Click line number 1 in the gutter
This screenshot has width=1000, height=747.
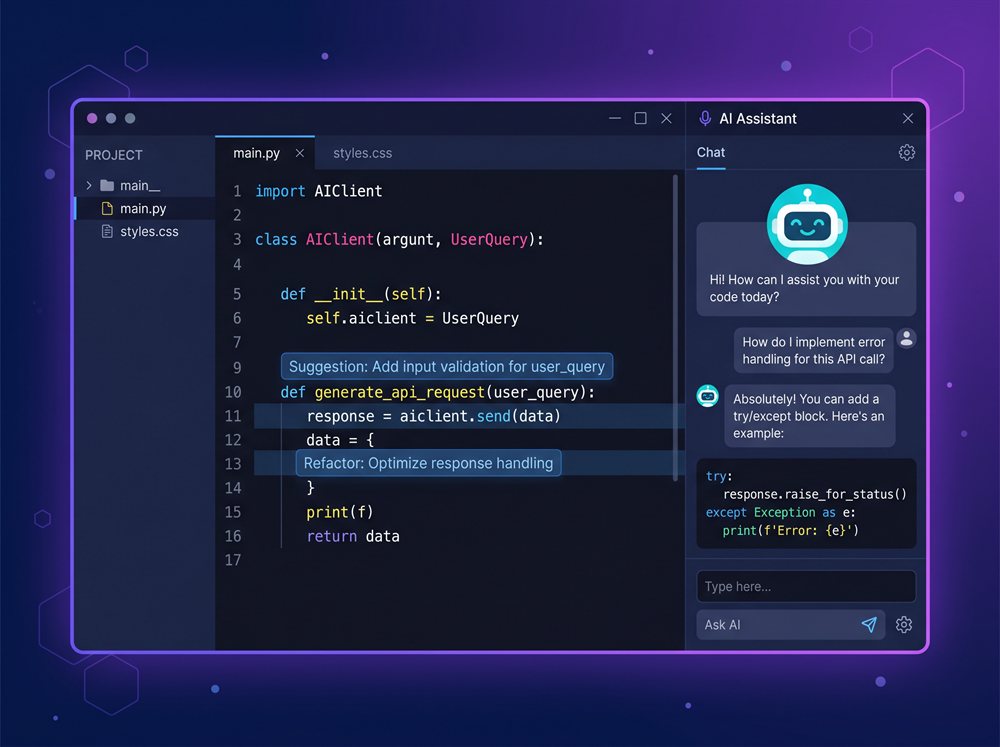click(237, 191)
